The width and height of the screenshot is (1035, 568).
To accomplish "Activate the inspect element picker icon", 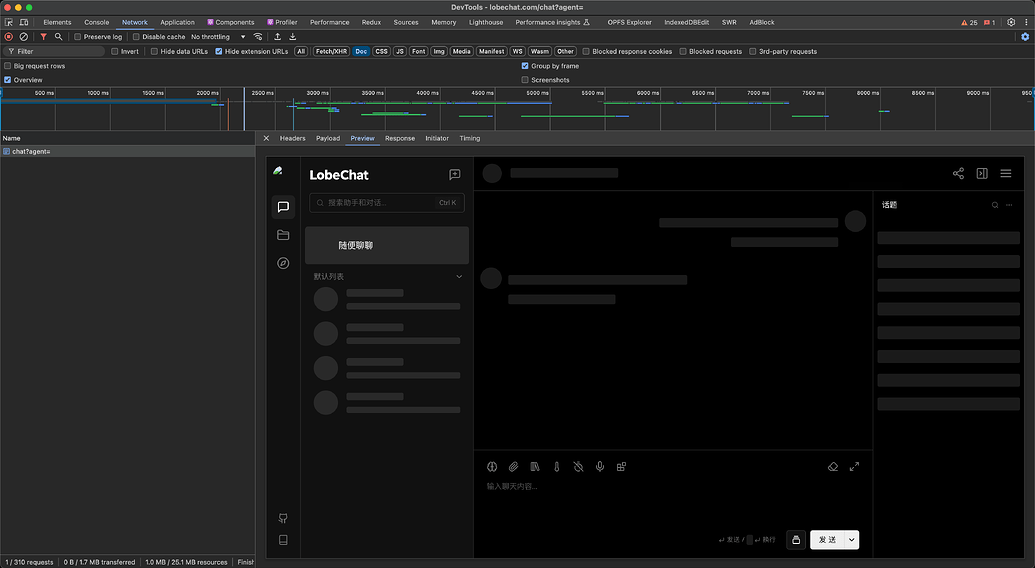I will (x=9, y=22).
